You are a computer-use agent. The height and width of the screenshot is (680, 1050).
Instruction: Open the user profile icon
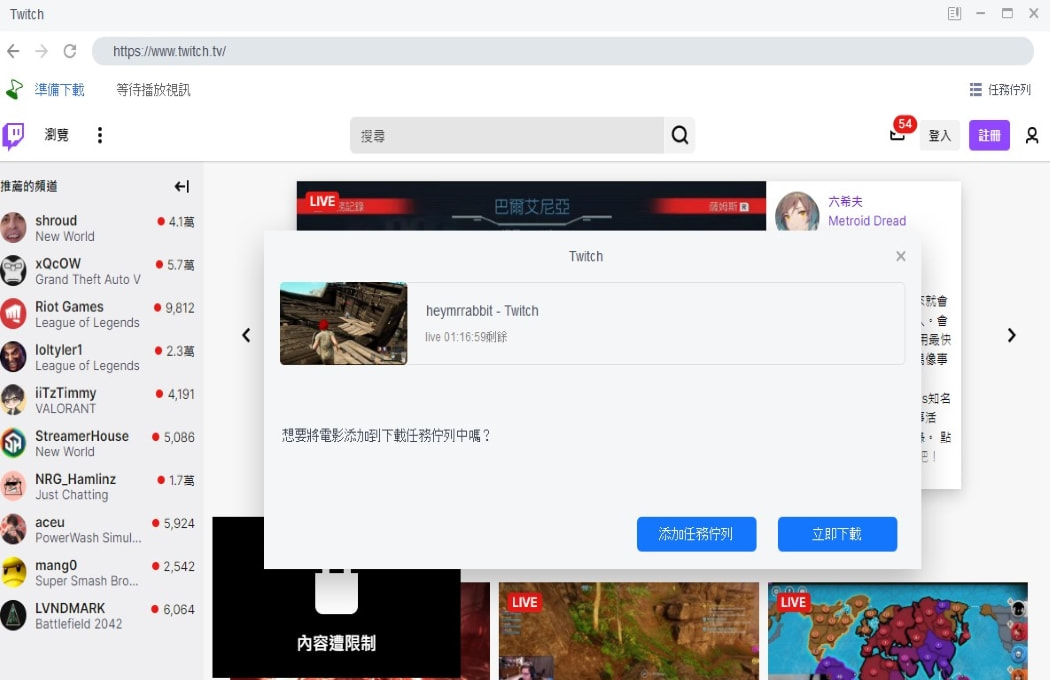(1032, 136)
